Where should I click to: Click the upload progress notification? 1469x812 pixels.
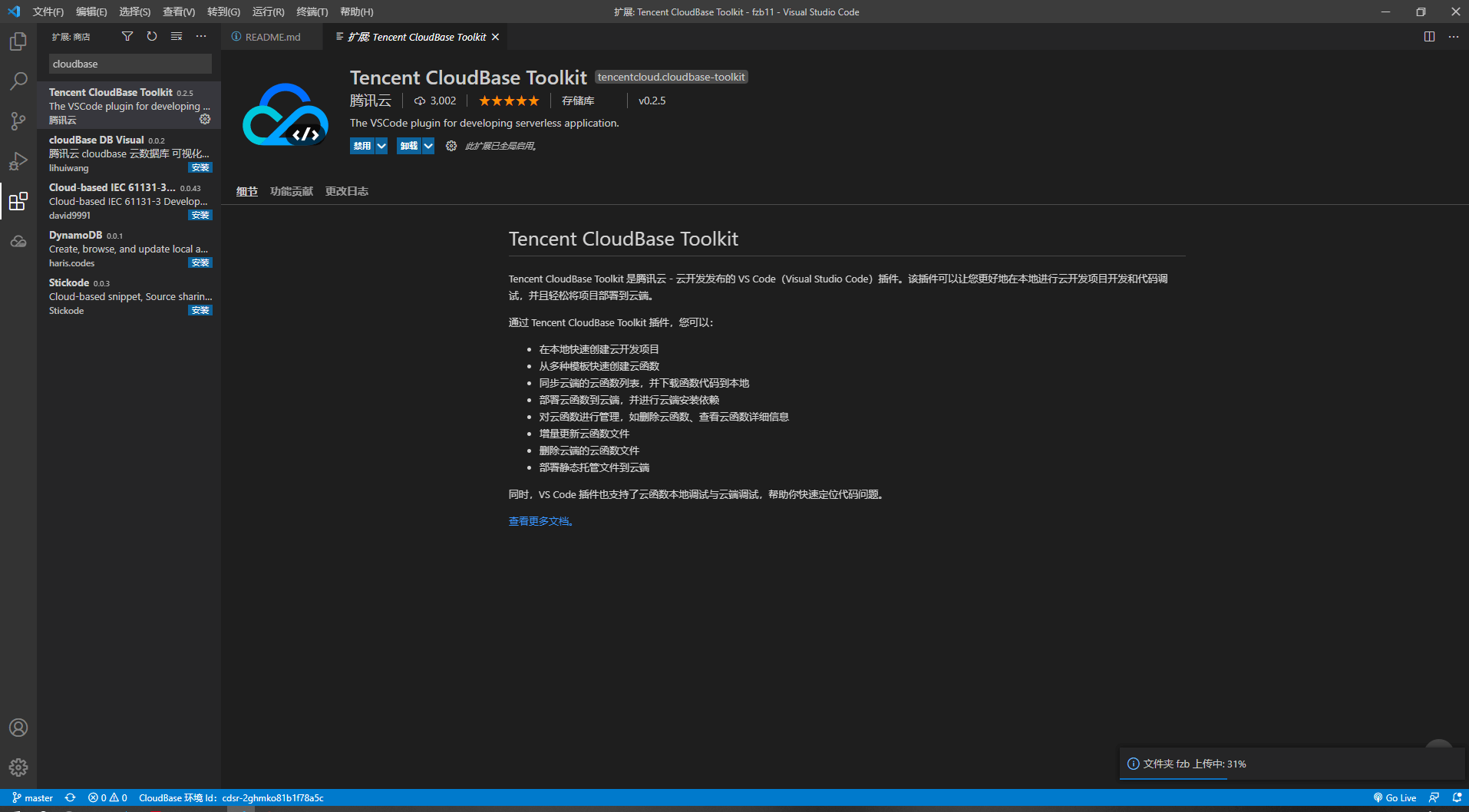pyautogui.click(x=1292, y=764)
